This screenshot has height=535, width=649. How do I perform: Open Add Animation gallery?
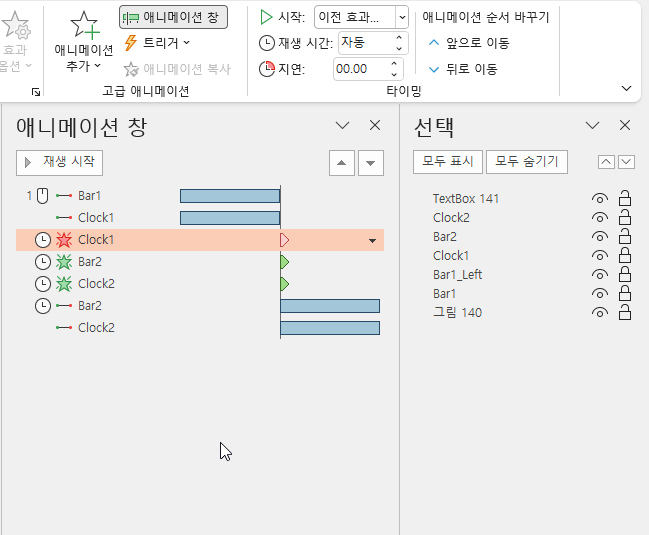pyautogui.click(x=84, y=41)
